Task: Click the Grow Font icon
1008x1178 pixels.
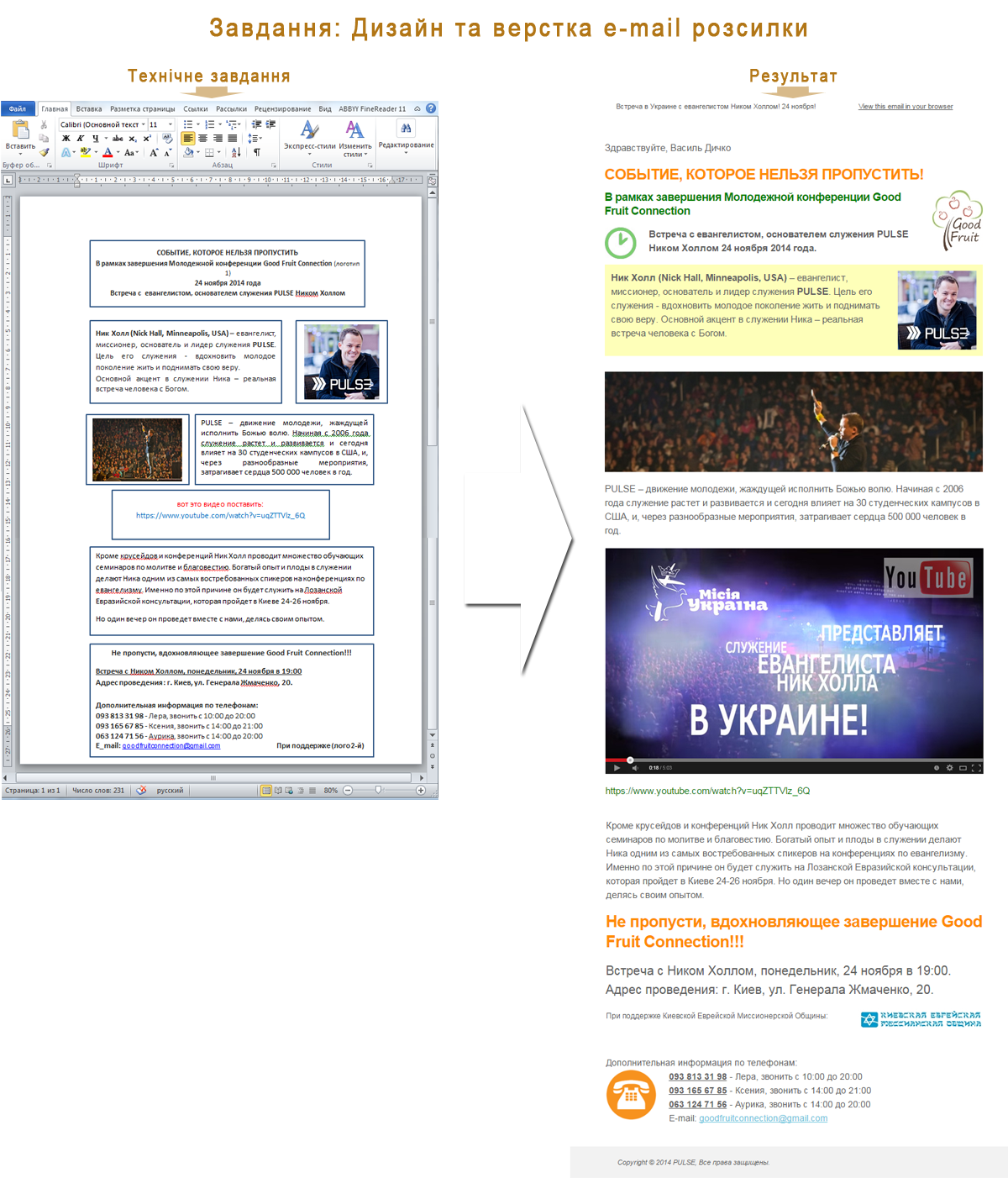Action: (154, 153)
